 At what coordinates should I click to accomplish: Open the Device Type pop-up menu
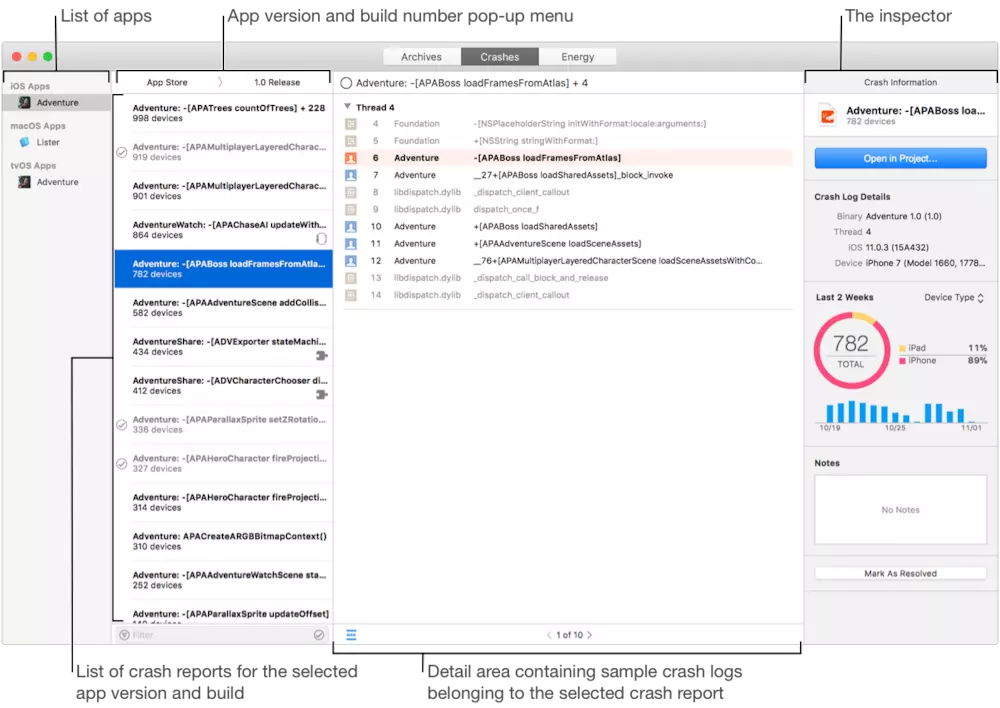click(953, 298)
